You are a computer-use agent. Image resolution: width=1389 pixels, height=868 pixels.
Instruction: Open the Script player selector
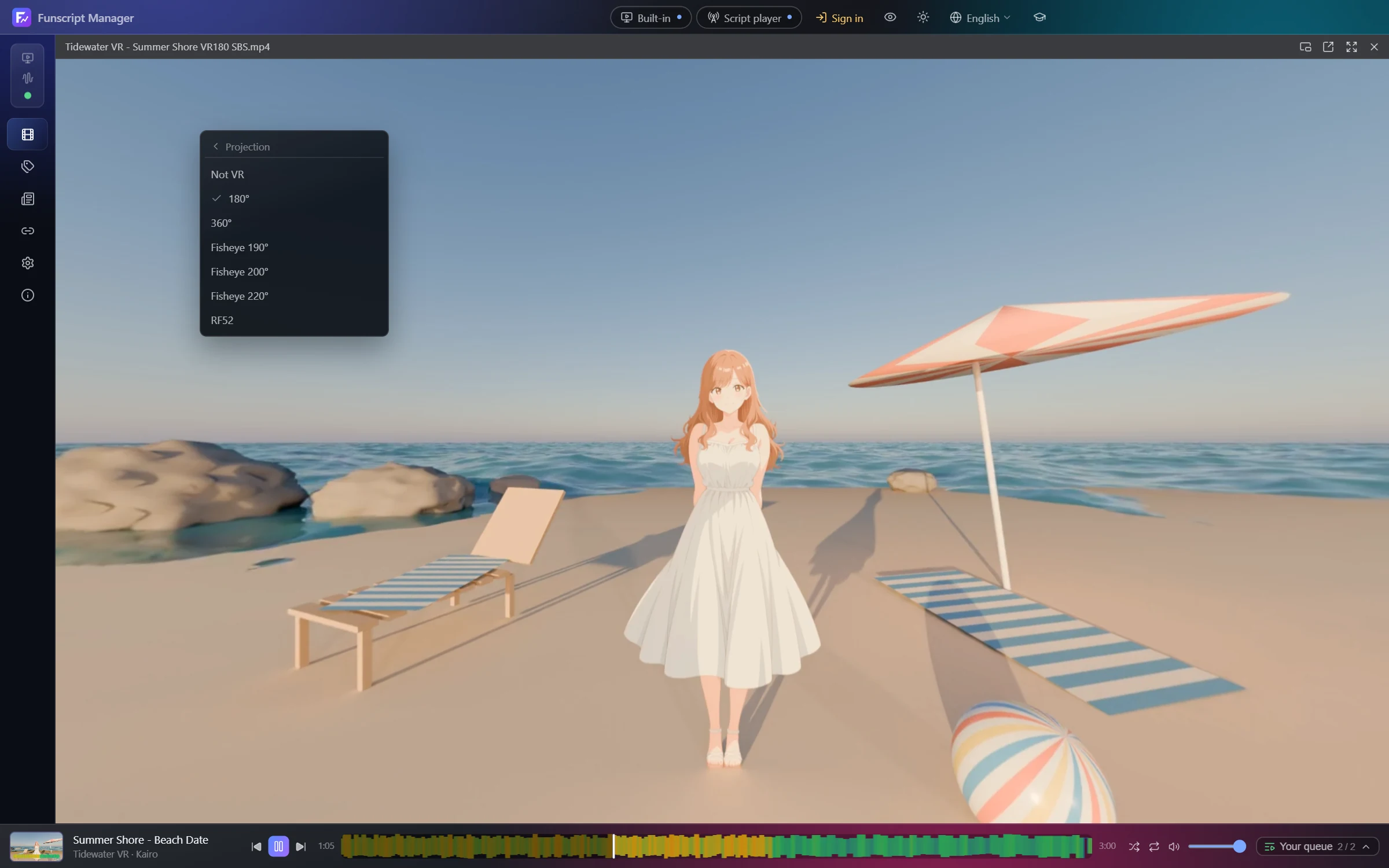749,18
